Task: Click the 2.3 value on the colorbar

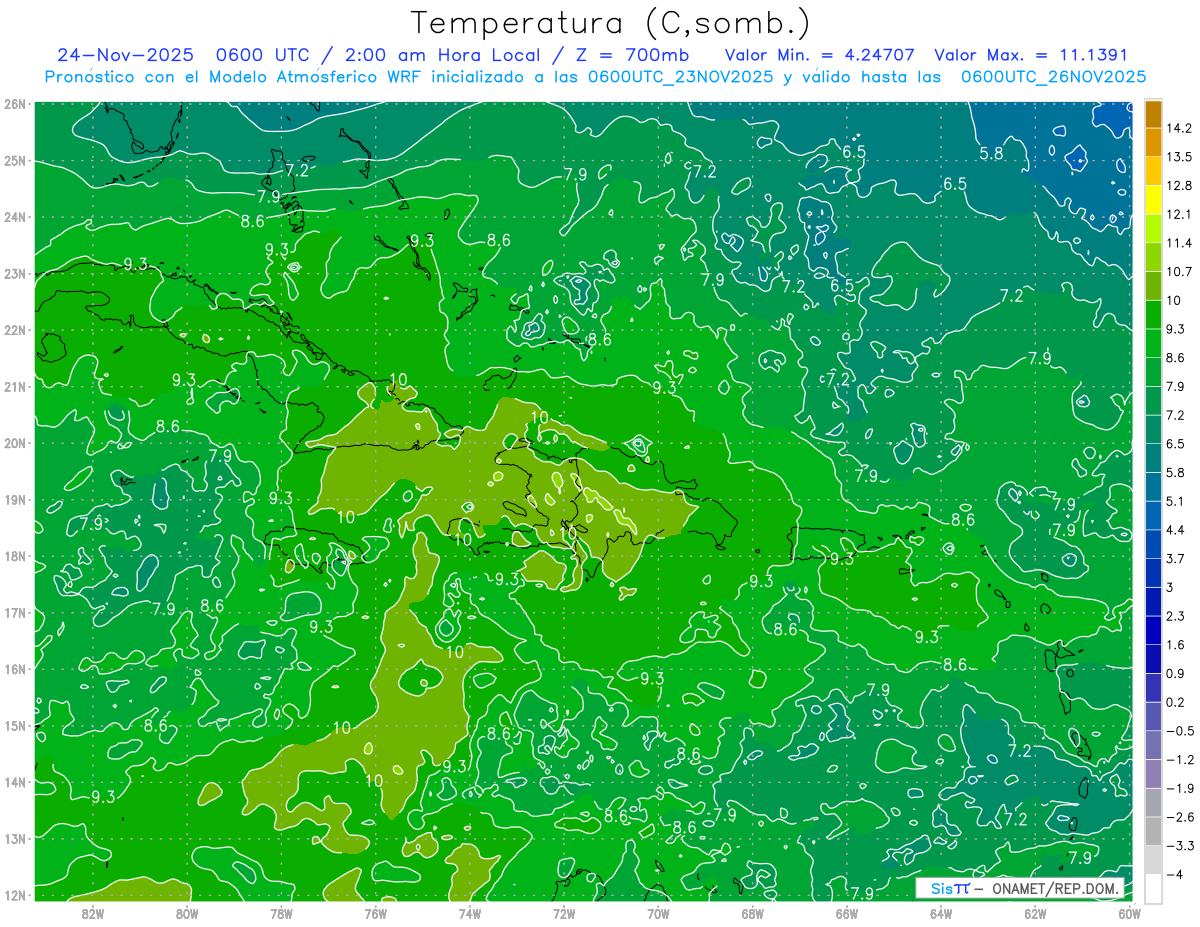Action: 1175,616
